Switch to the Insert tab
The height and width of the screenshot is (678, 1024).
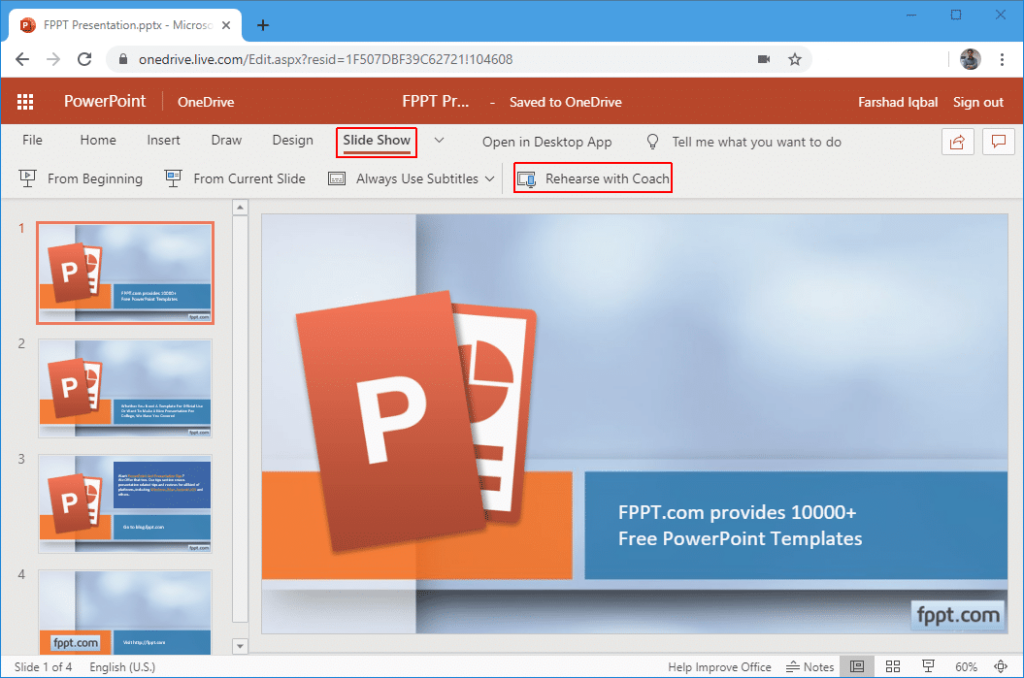click(163, 140)
